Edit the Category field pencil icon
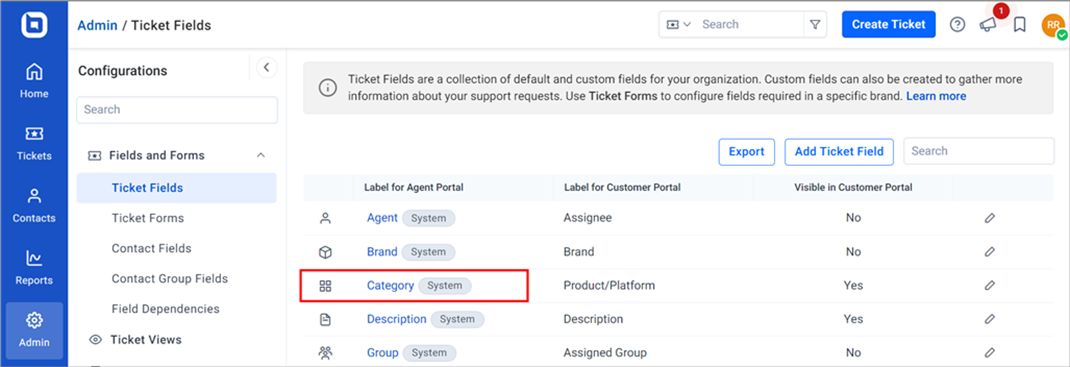This screenshot has height=367, width=1070. tap(989, 285)
